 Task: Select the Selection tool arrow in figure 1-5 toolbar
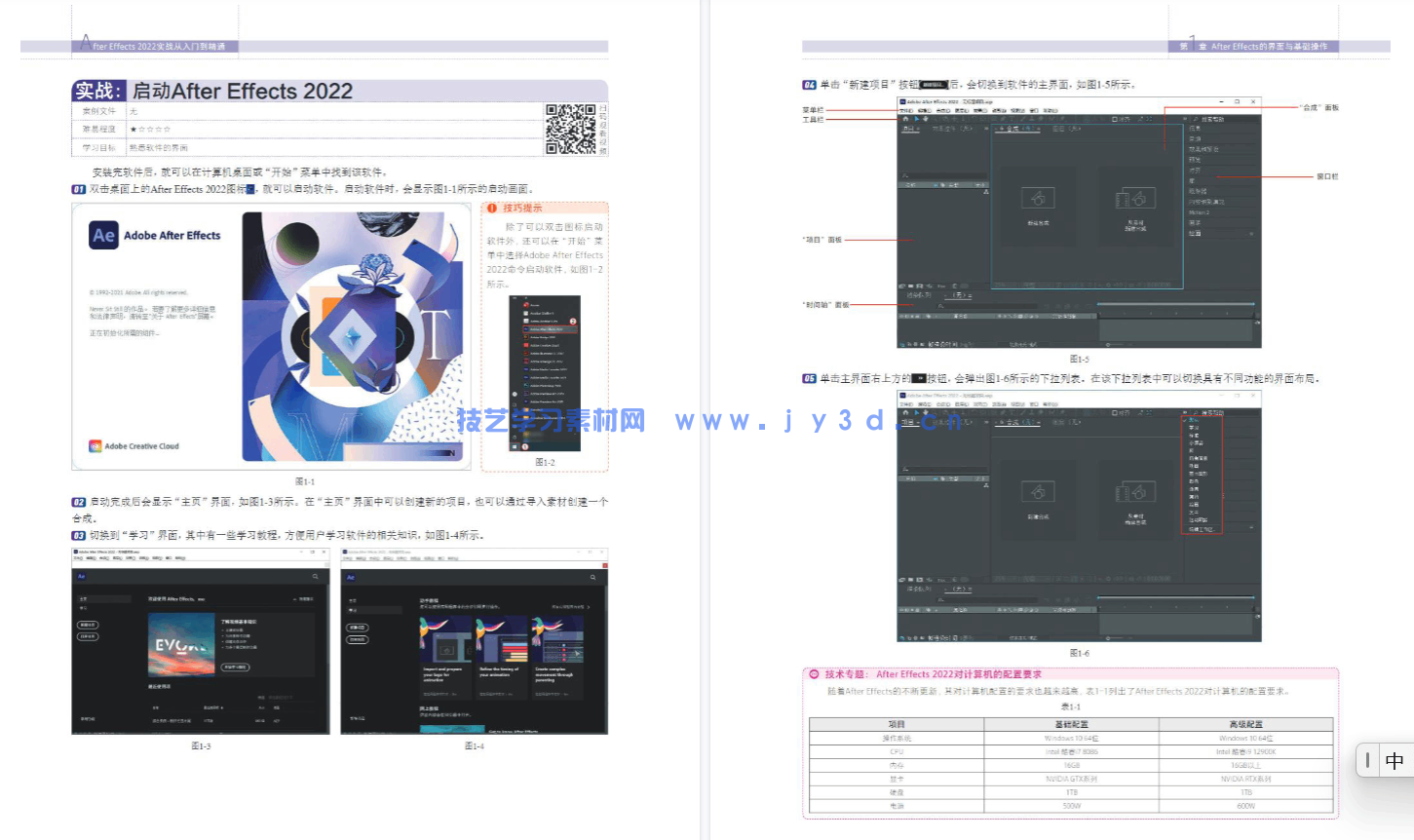(x=916, y=119)
